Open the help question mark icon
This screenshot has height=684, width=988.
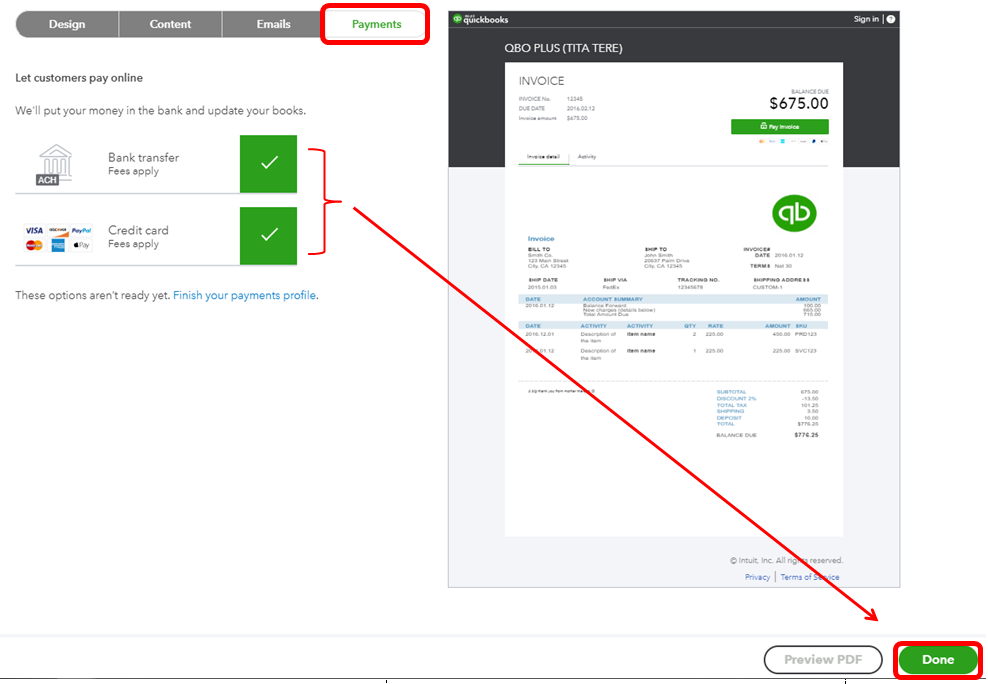[890, 19]
